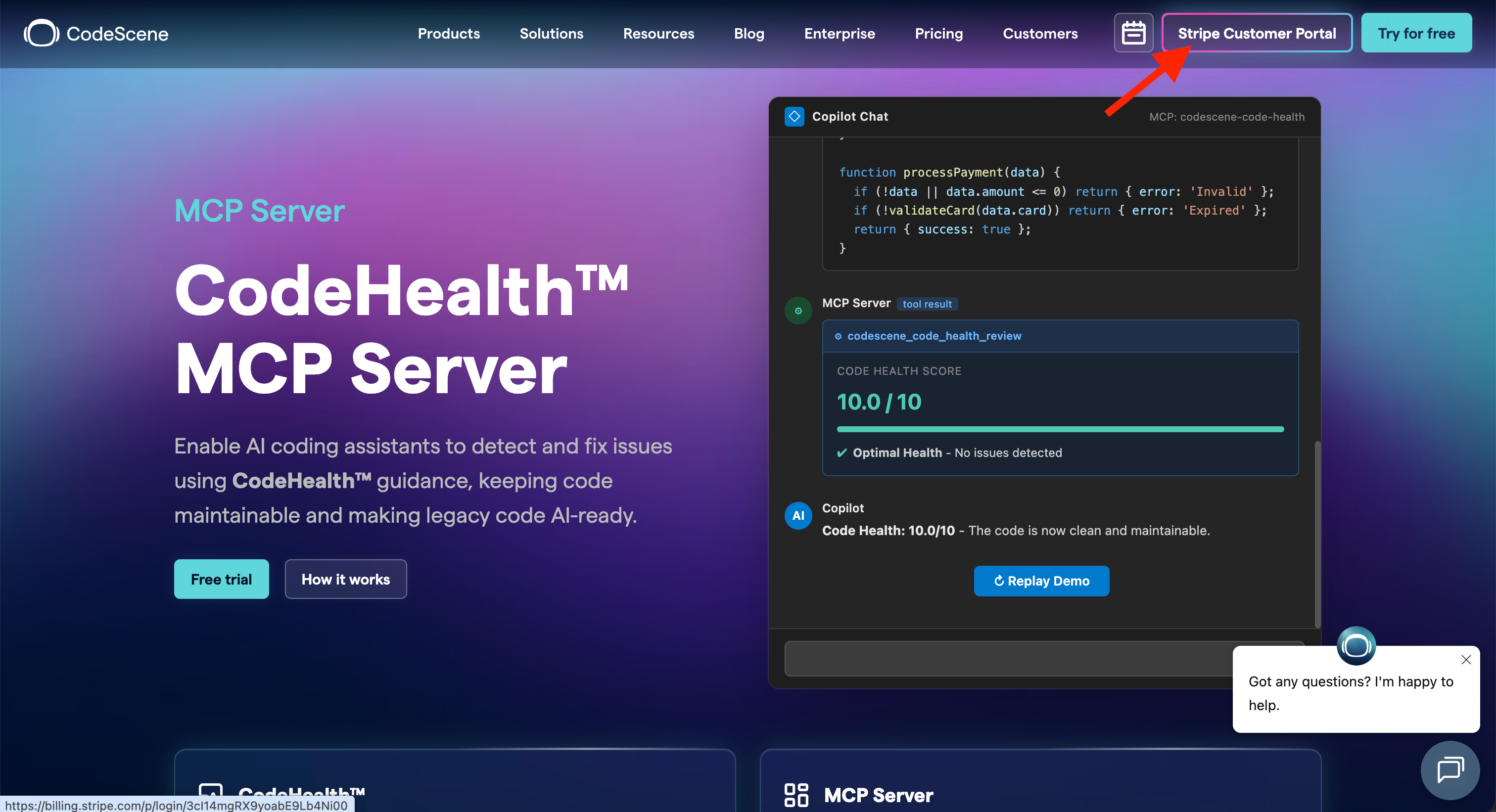Image resolution: width=1496 pixels, height=812 pixels.
Task: Start the Free trial
Action: [221, 579]
